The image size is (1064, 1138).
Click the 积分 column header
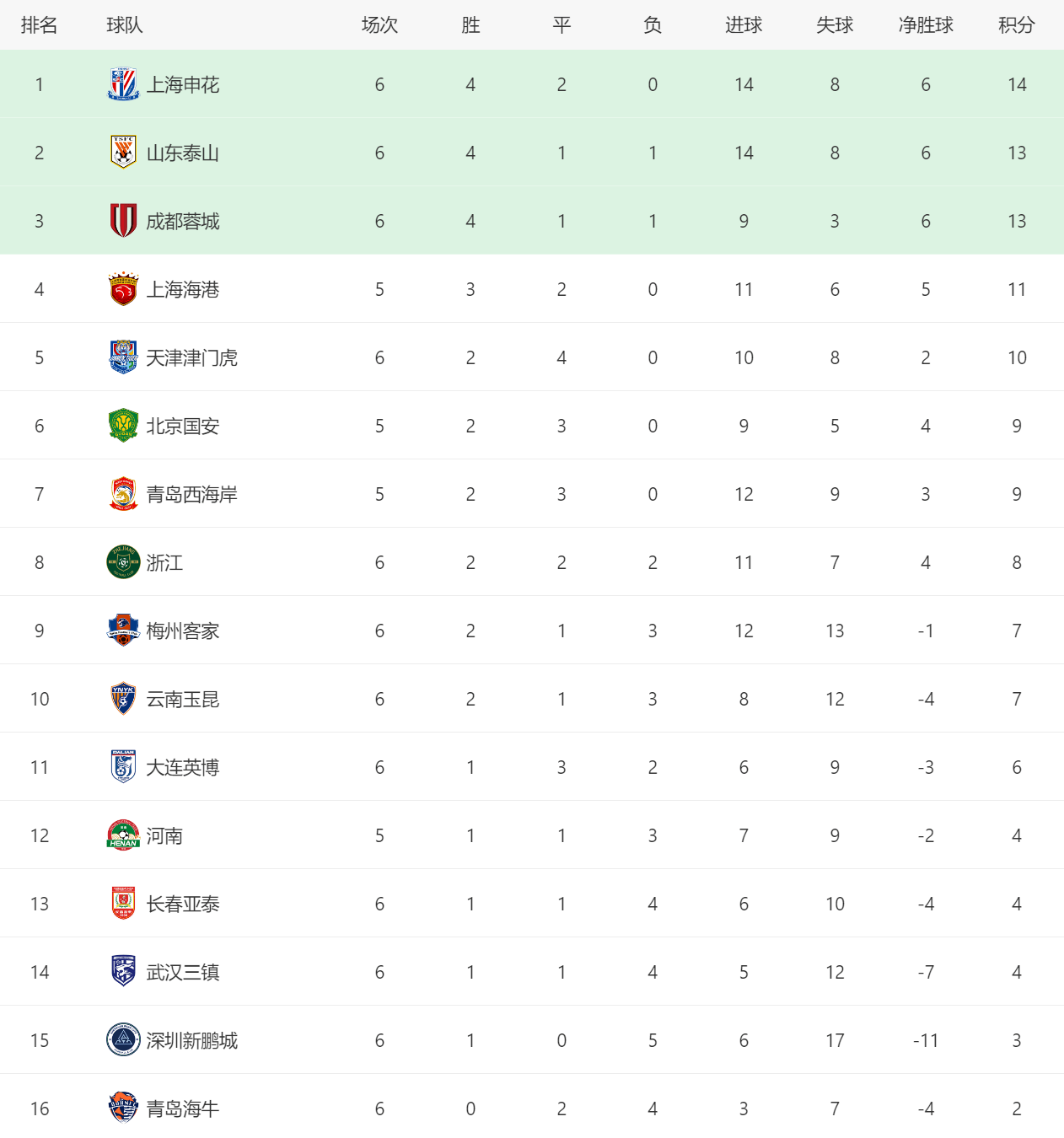tap(1016, 25)
